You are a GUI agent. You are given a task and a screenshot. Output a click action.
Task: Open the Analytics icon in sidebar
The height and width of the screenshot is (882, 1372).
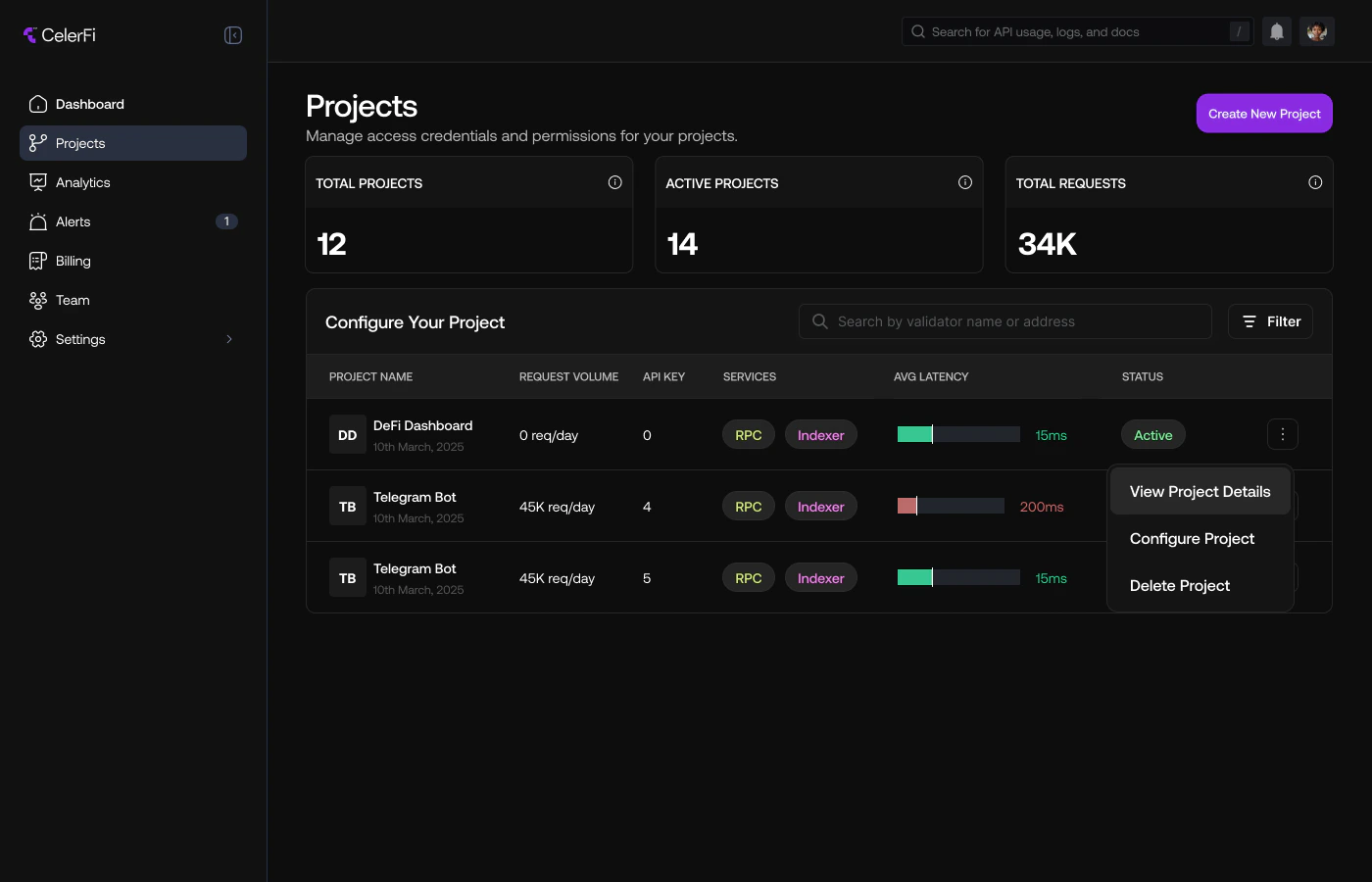click(38, 182)
